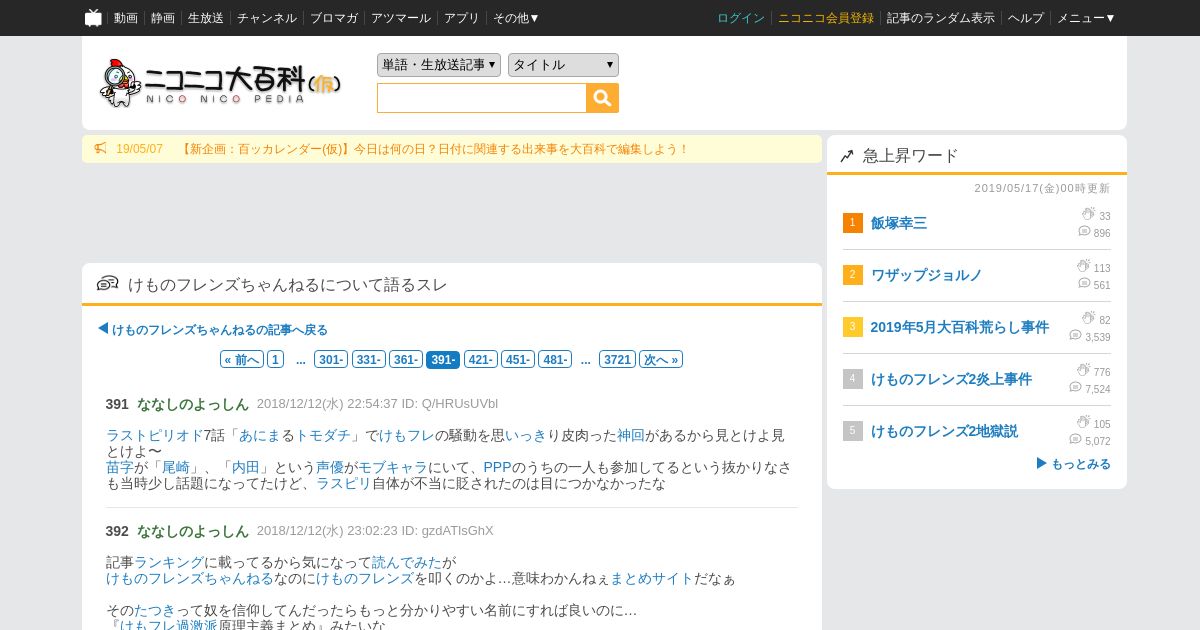Image resolution: width=1200 pixels, height=630 pixels.
Task: Expand the メニュー▼ menu
Action: [x=1086, y=18]
